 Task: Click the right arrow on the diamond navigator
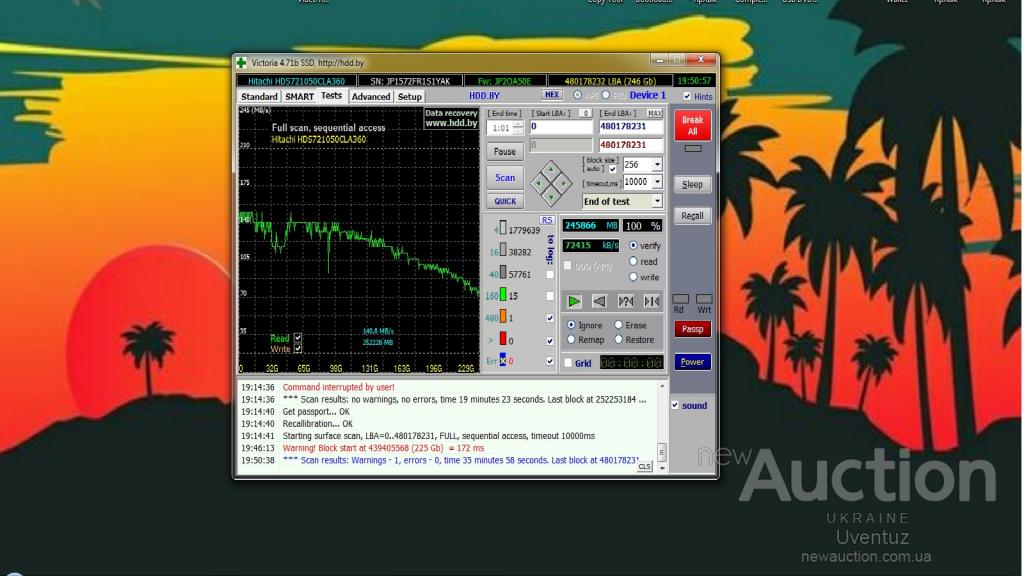[563, 184]
